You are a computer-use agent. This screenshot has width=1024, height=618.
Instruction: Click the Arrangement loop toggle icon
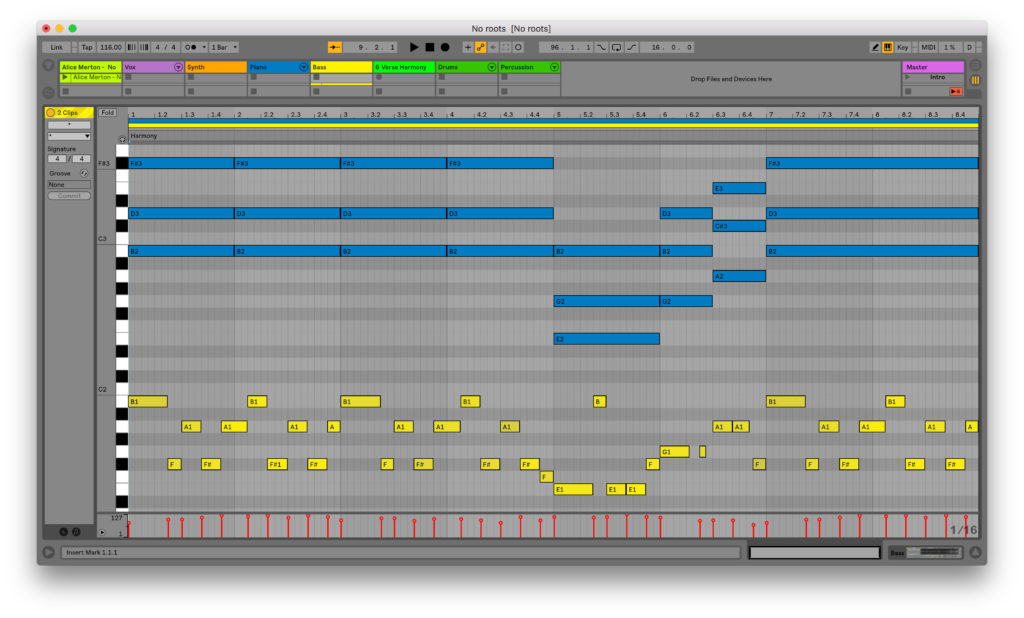pos(617,46)
